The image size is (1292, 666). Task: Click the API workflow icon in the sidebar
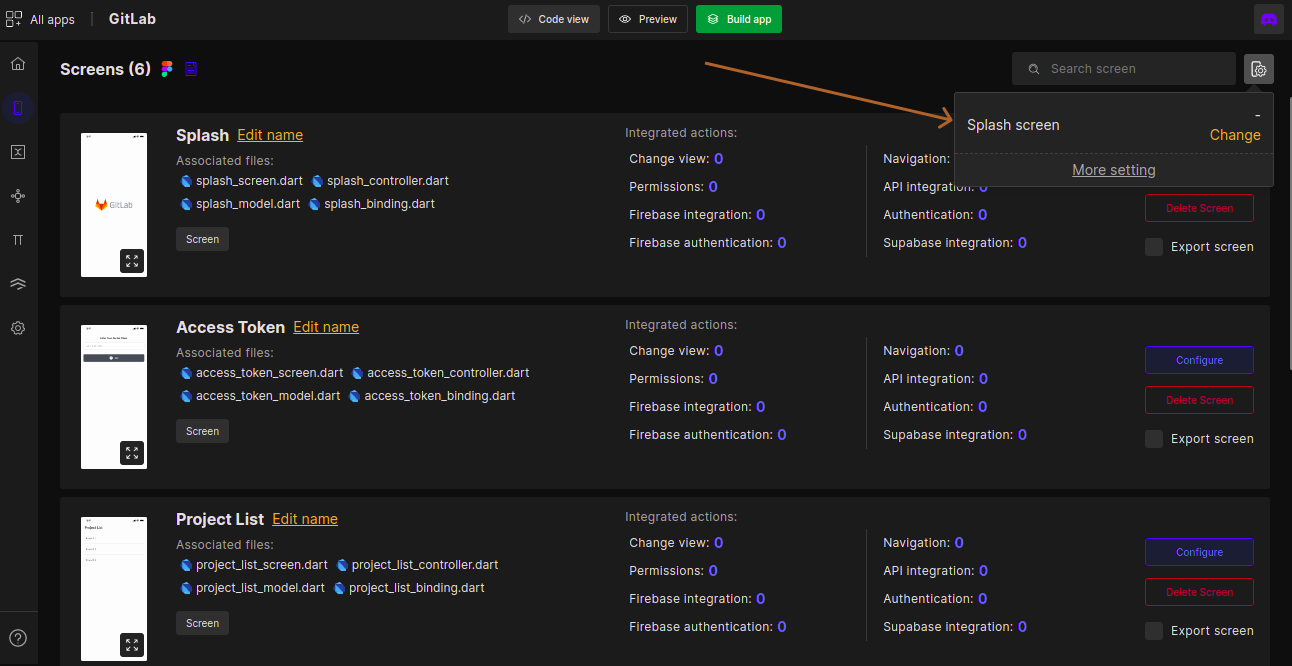(17, 195)
